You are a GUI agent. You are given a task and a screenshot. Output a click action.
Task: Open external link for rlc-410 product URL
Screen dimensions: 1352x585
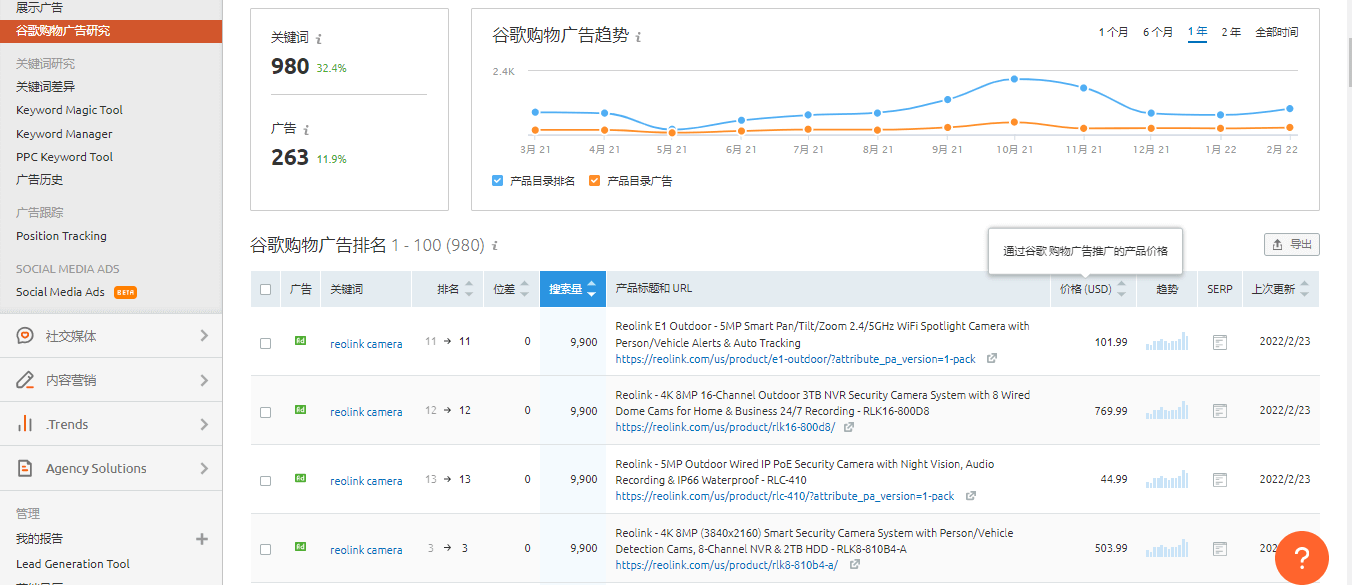970,496
